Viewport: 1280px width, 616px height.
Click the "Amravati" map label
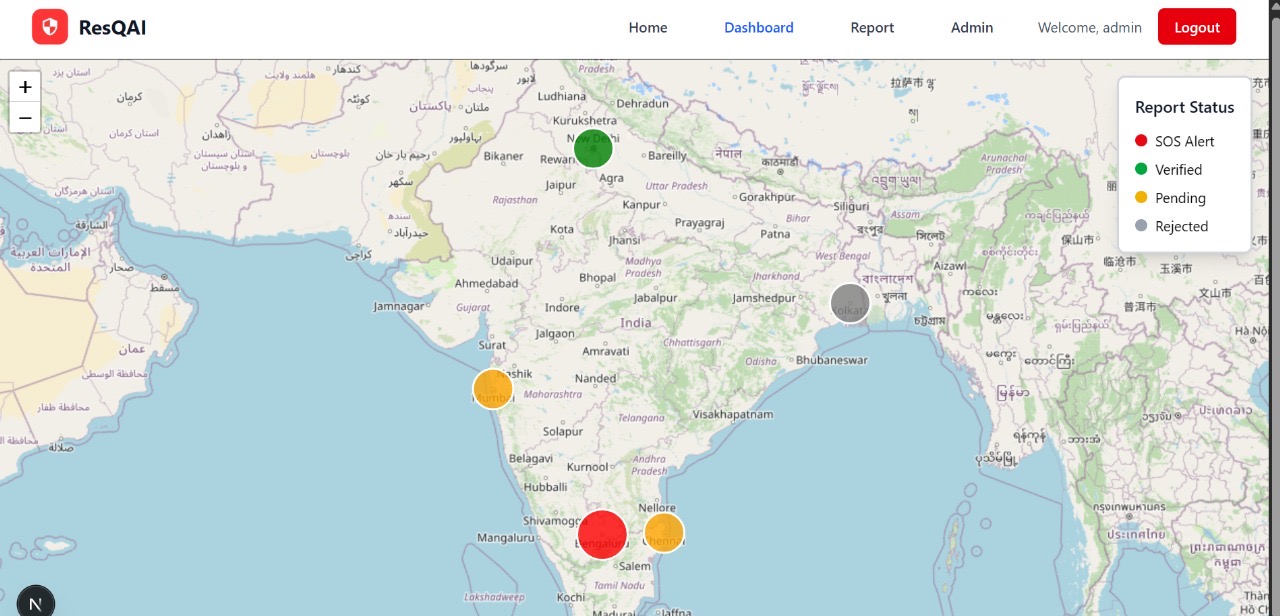coord(606,351)
